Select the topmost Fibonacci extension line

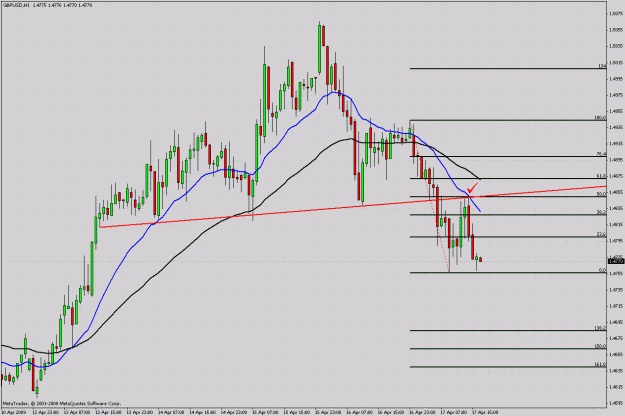pyautogui.click(x=508, y=69)
